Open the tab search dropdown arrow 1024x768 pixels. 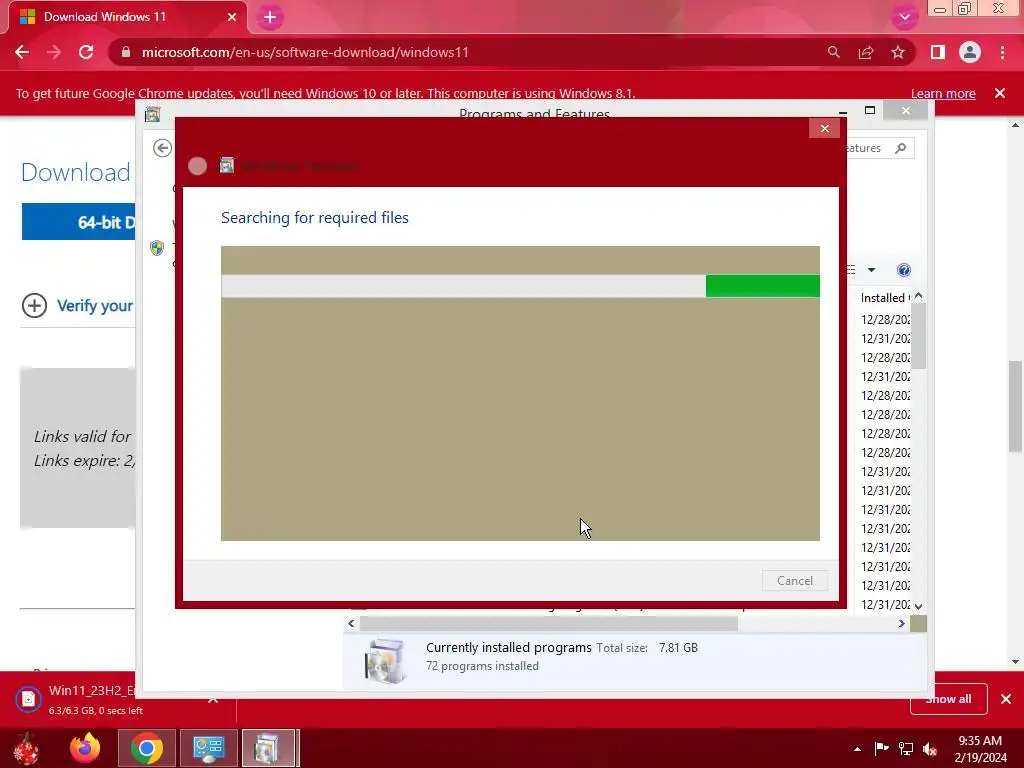pos(904,18)
